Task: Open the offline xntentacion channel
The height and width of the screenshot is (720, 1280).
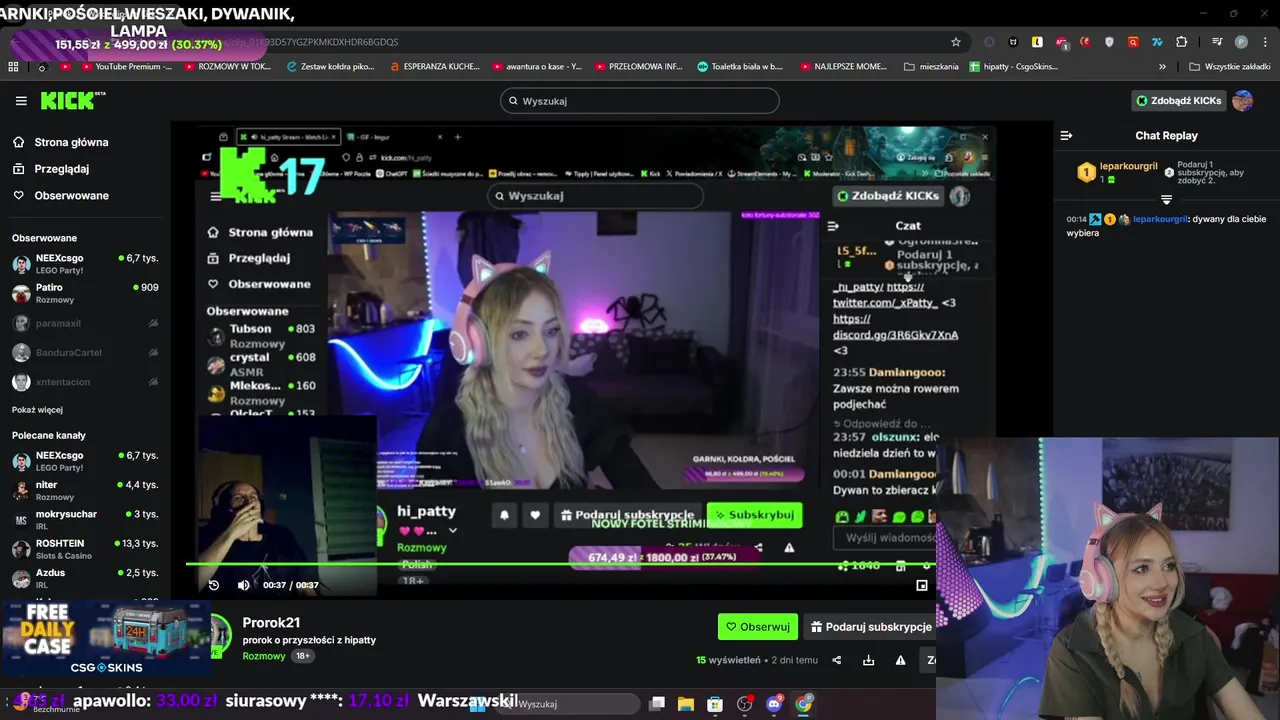Action: (84, 382)
